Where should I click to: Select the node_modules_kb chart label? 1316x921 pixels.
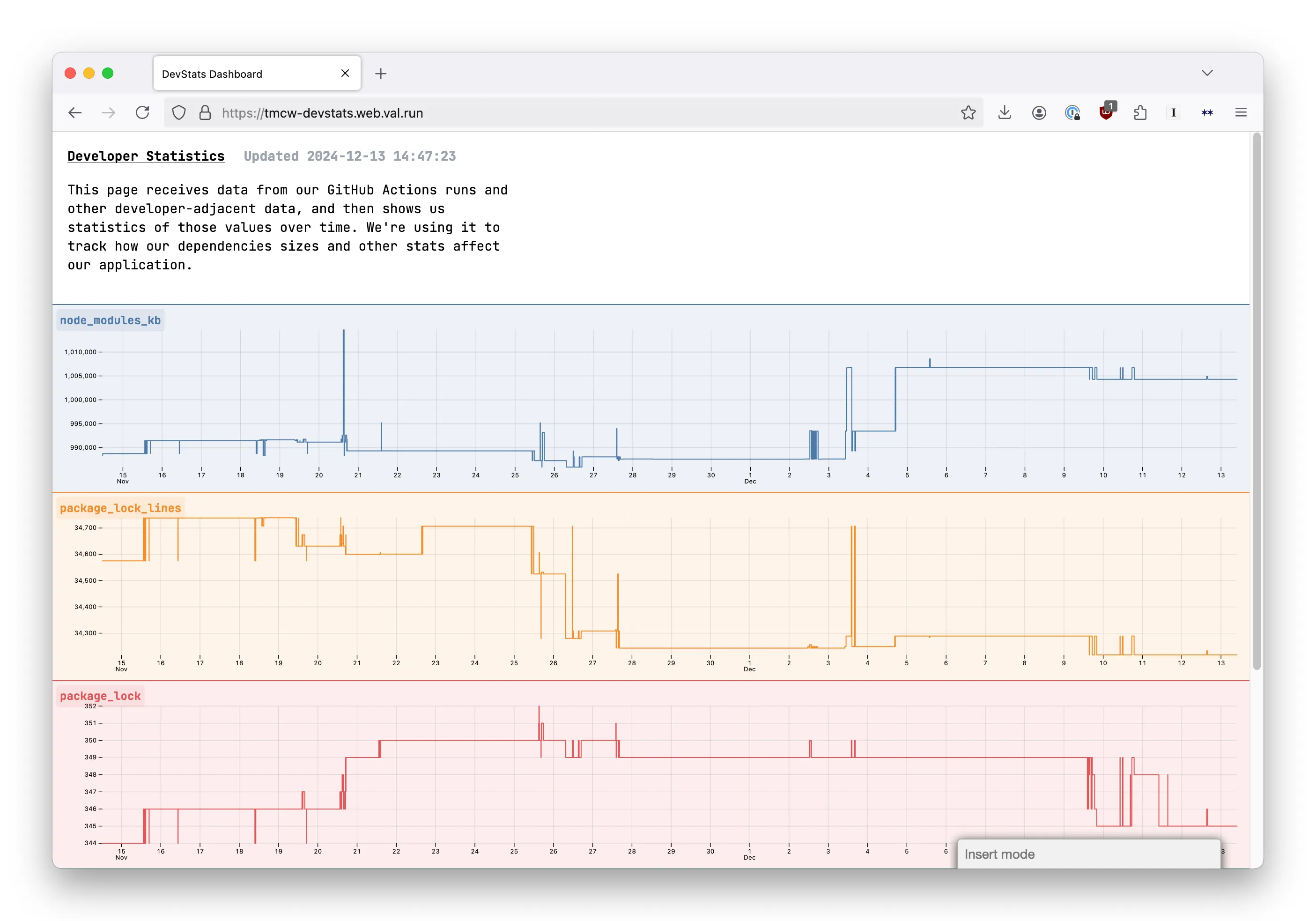(x=110, y=320)
